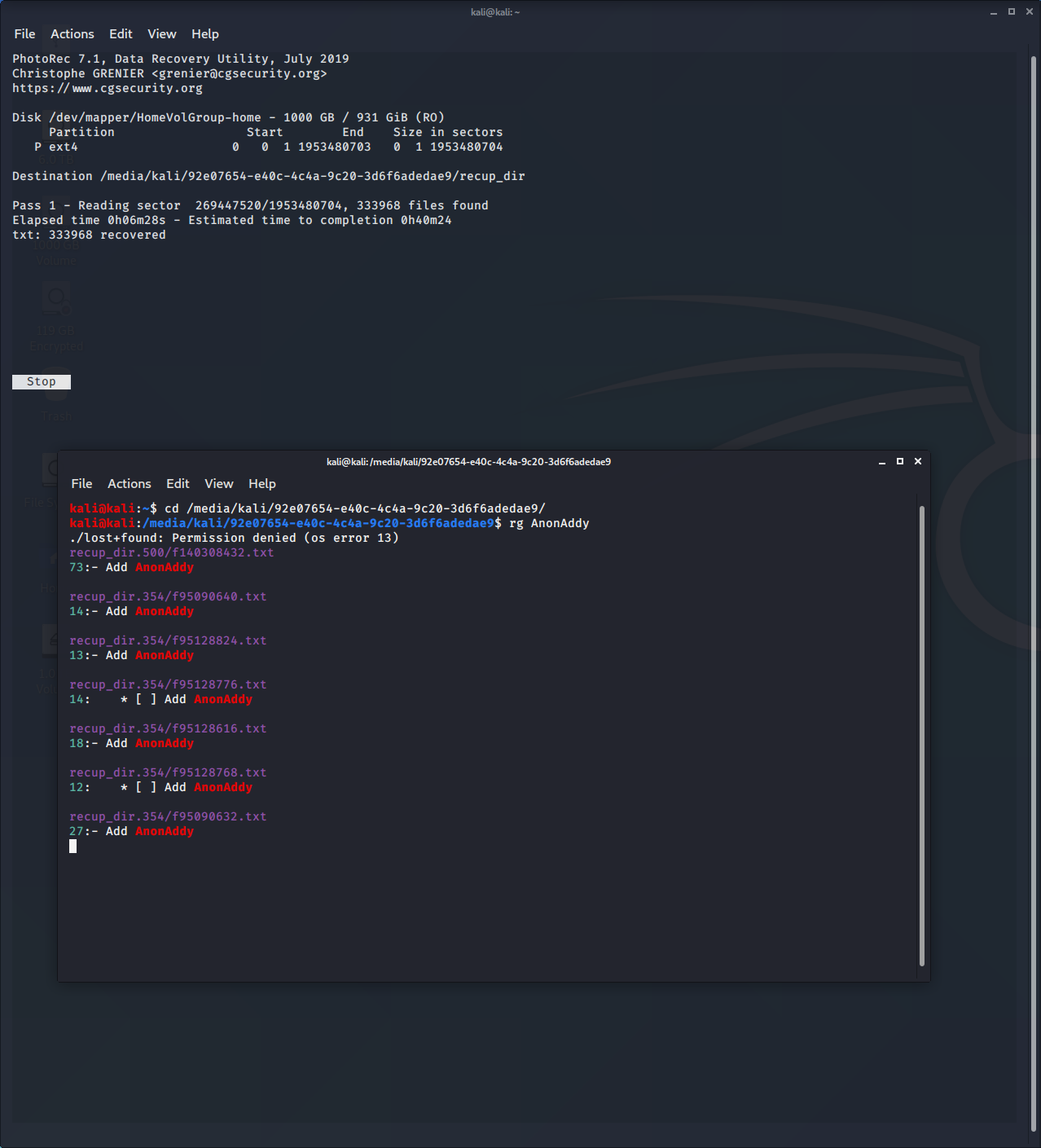Open View menu in PhotoRec terminal window
The height and width of the screenshot is (1148, 1041).
point(162,34)
